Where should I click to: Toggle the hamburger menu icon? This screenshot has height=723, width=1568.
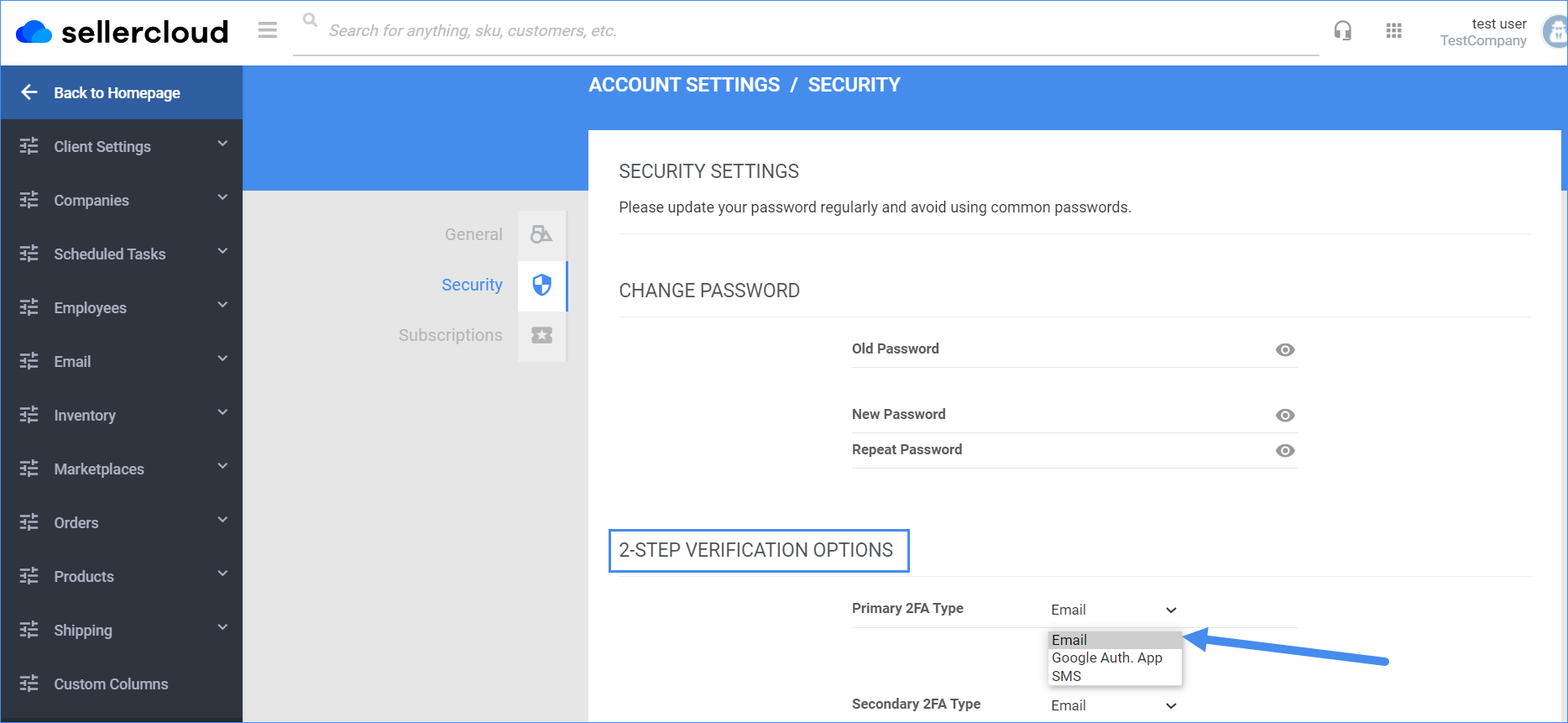(268, 31)
